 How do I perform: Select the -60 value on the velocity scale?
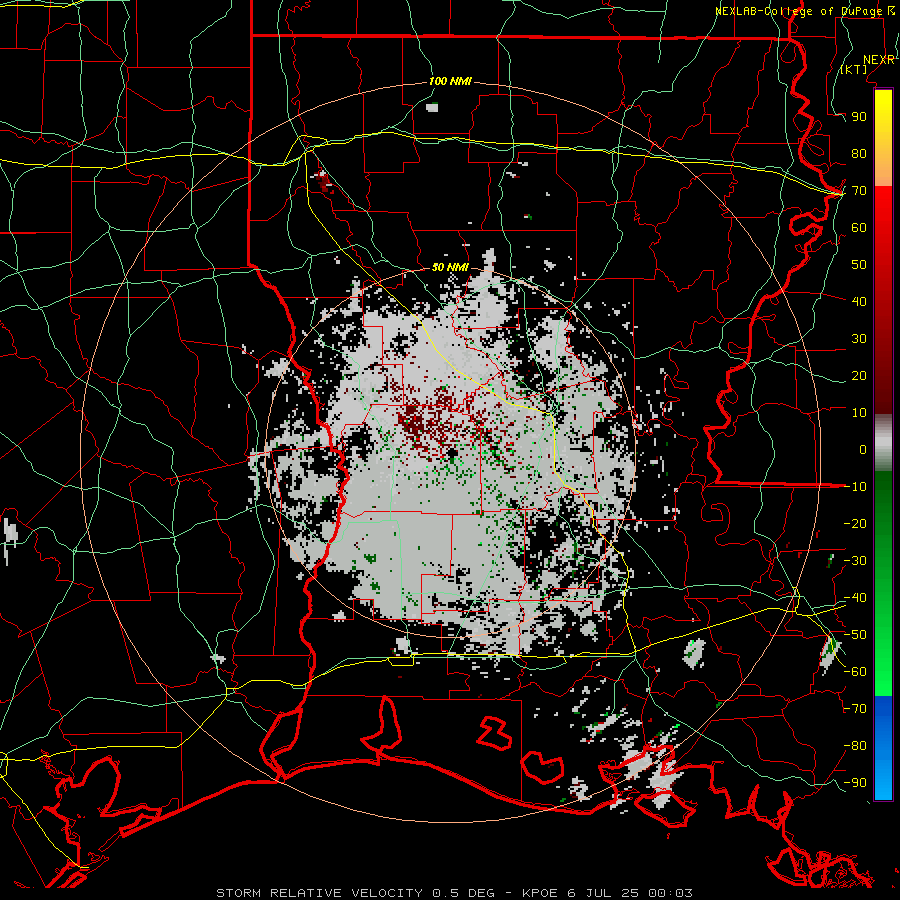[x=855, y=672]
